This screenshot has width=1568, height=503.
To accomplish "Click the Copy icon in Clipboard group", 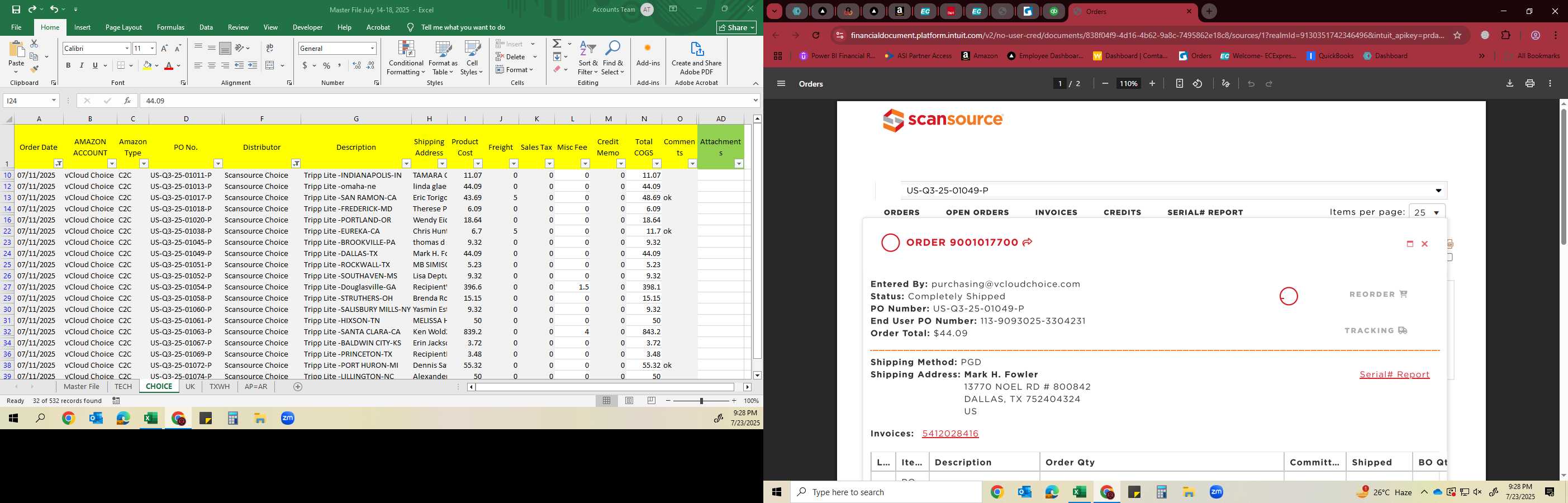I will [34, 56].
